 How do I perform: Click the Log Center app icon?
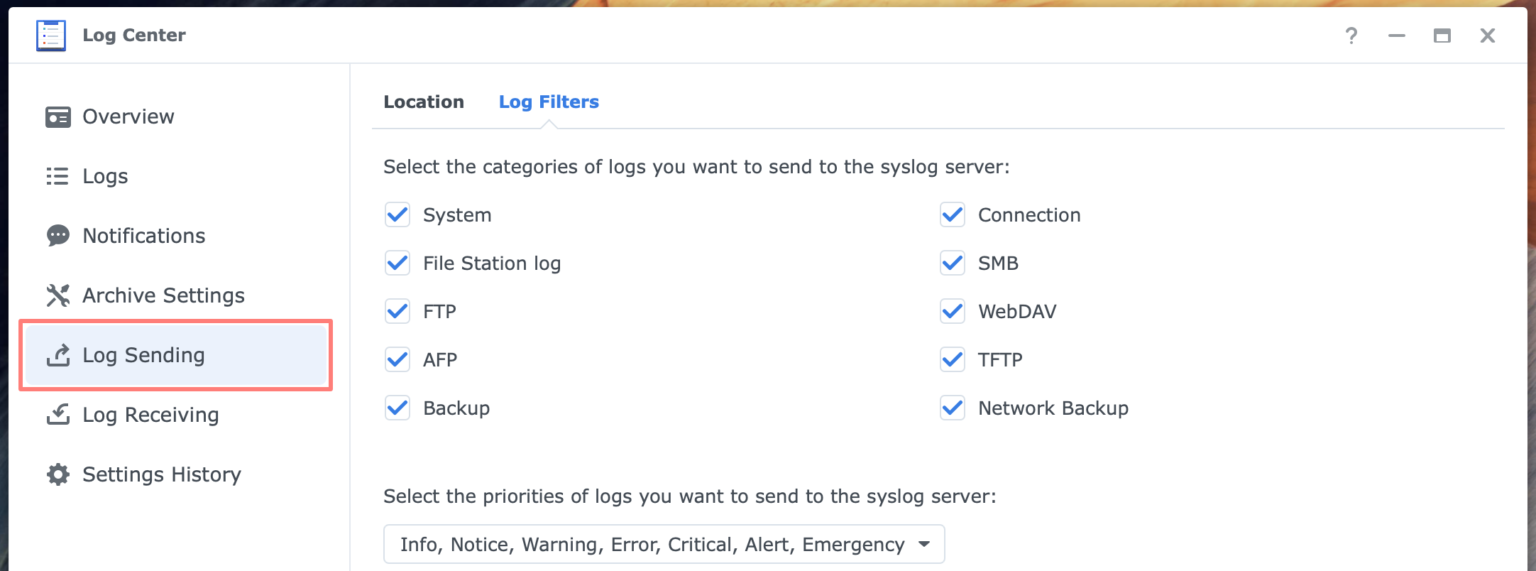[x=51, y=36]
